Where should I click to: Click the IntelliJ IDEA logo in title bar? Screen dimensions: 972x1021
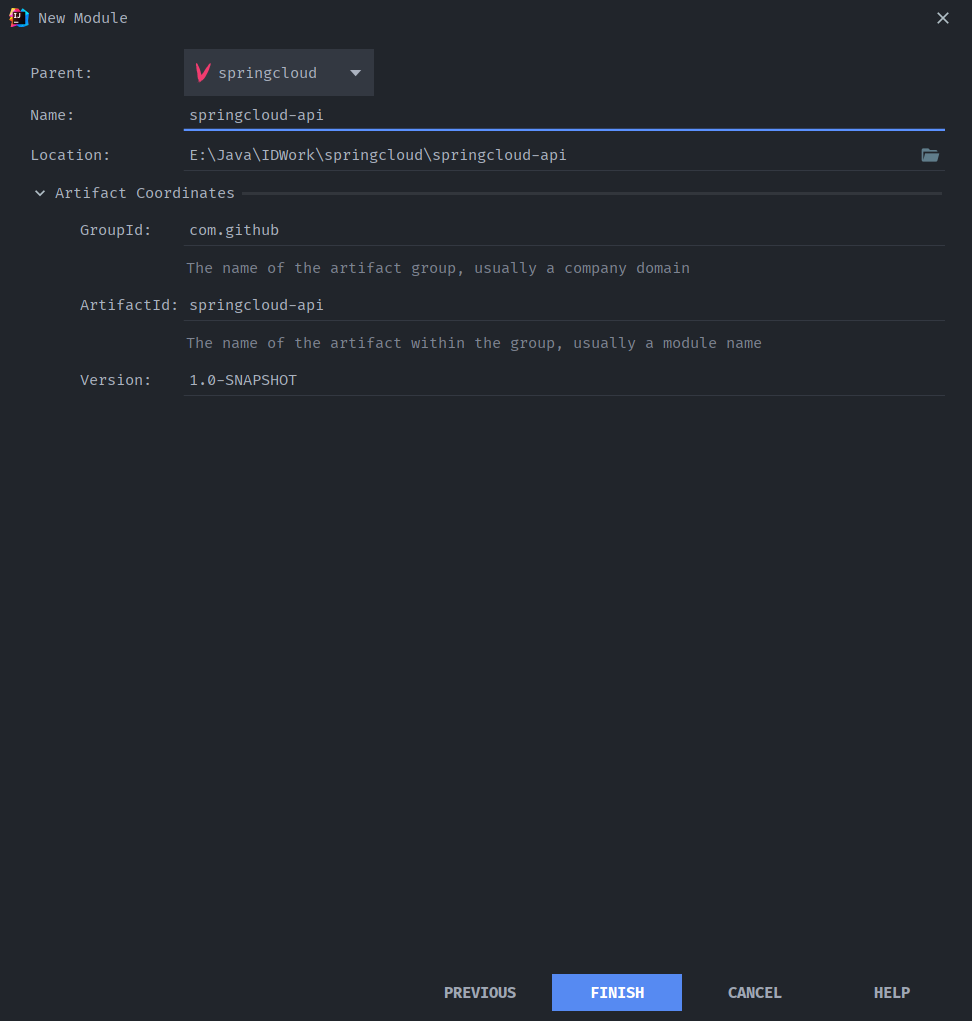(x=18, y=17)
